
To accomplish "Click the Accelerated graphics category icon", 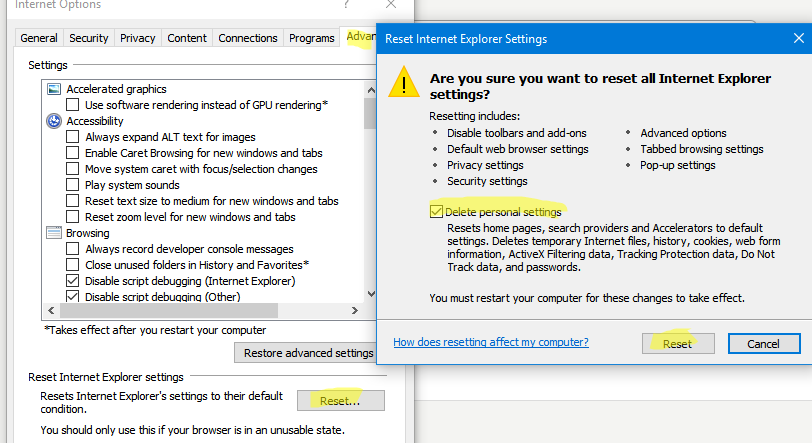I will pos(55,89).
